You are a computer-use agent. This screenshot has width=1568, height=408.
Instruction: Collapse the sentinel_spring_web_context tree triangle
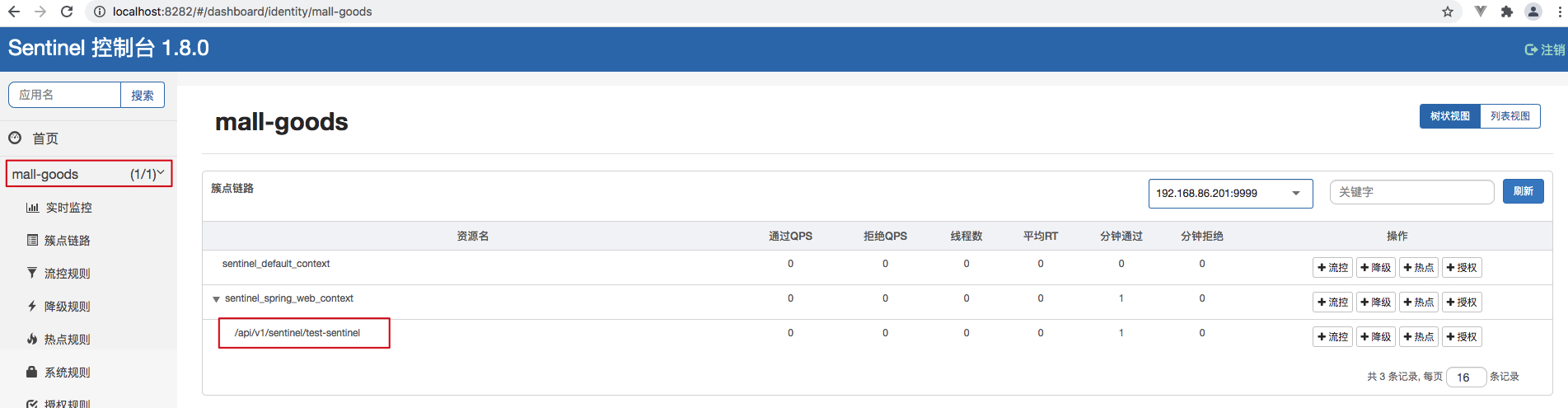click(216, 299)
